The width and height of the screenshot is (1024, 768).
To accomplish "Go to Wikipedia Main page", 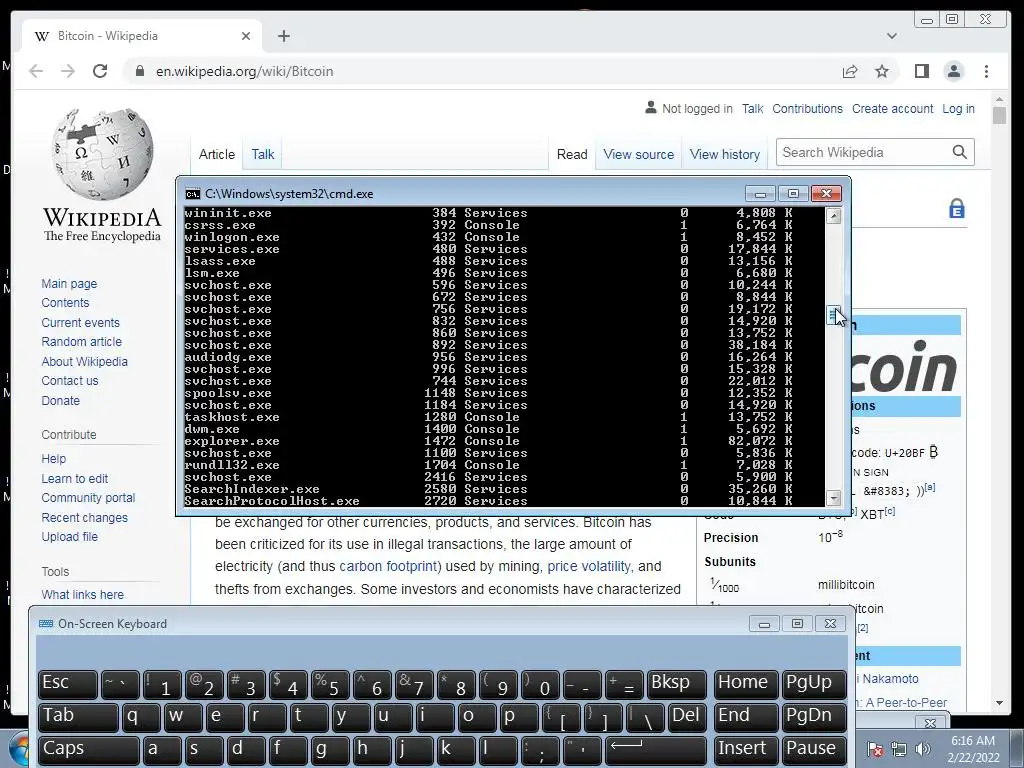I will pyautogui.click(x=69, y=283).
